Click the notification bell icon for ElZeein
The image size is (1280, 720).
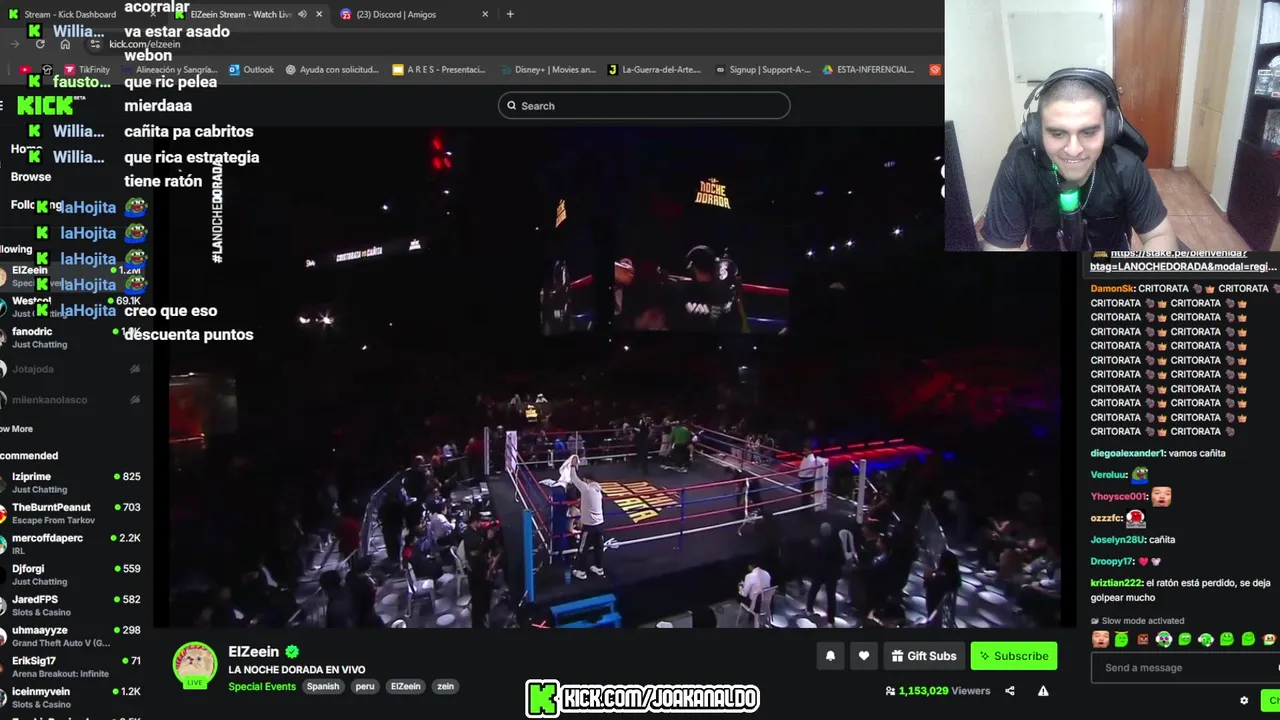830,656
